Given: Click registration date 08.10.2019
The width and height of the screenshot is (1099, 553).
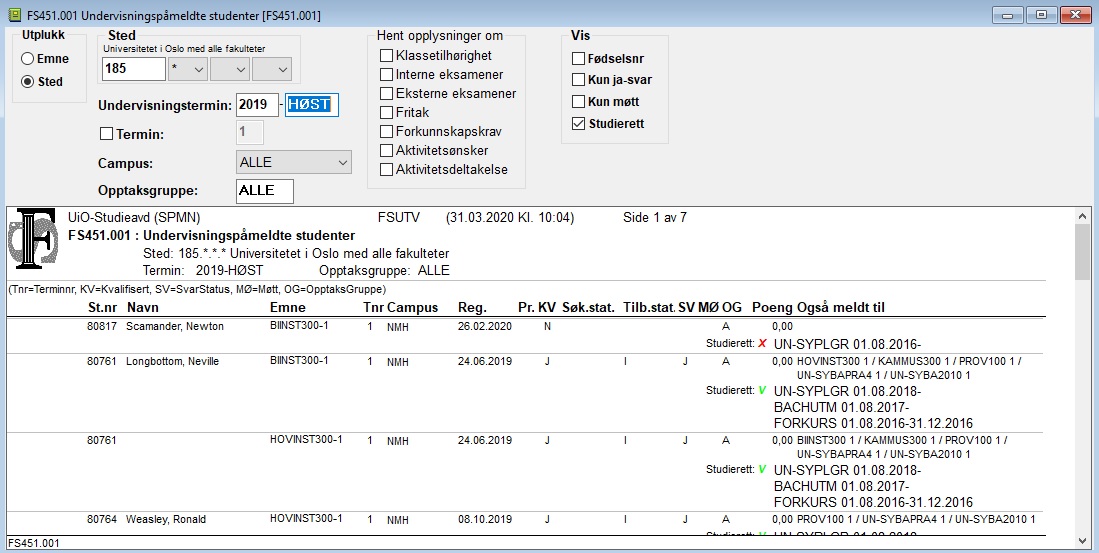Looking at the screenshot, I should pyautogui.click(x=485, y=519).
